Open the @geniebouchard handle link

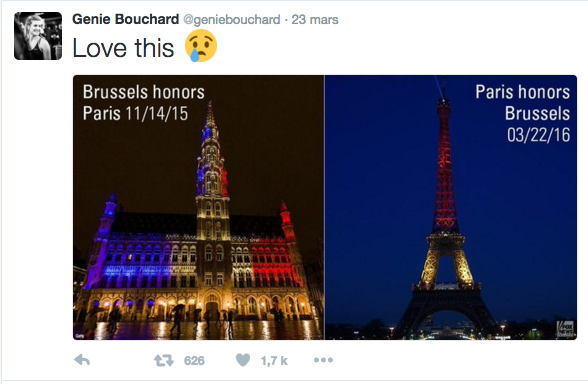(231, 20)
